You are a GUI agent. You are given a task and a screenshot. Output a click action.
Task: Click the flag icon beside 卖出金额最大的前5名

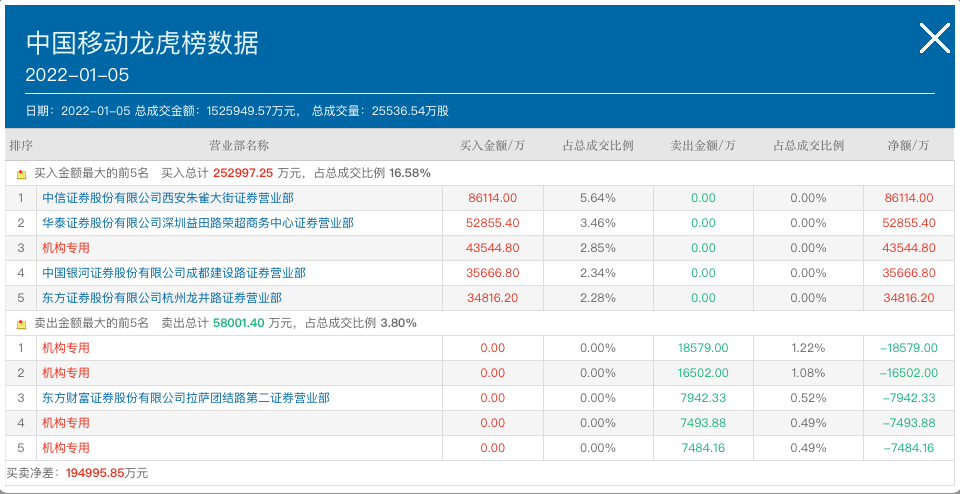[x=22, y=324]
